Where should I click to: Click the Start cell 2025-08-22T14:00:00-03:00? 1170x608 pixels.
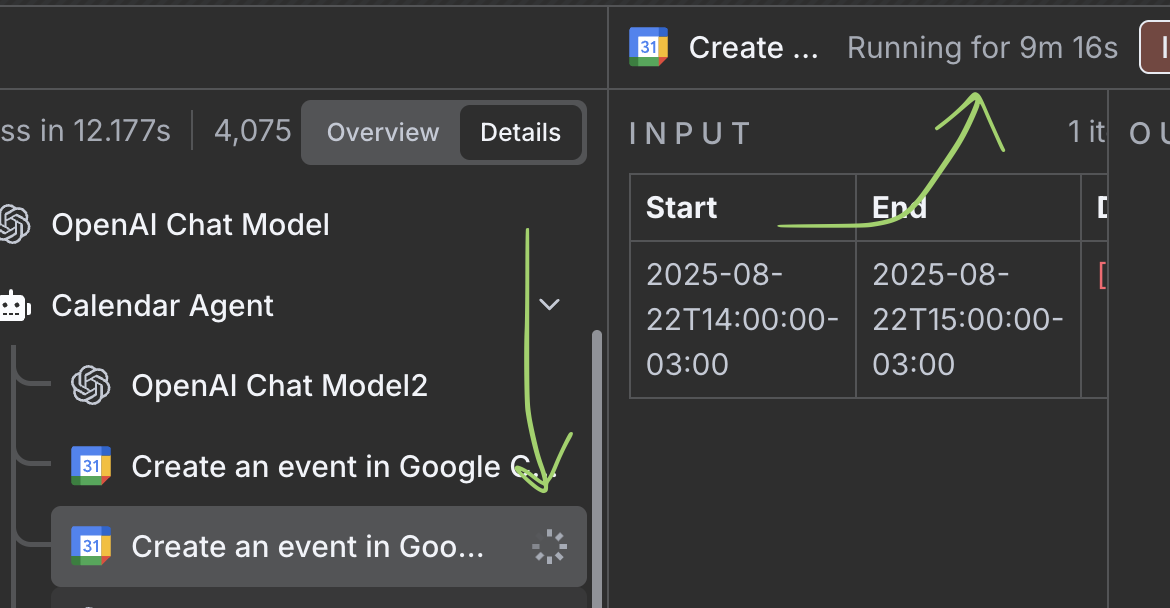pos(743,319)
